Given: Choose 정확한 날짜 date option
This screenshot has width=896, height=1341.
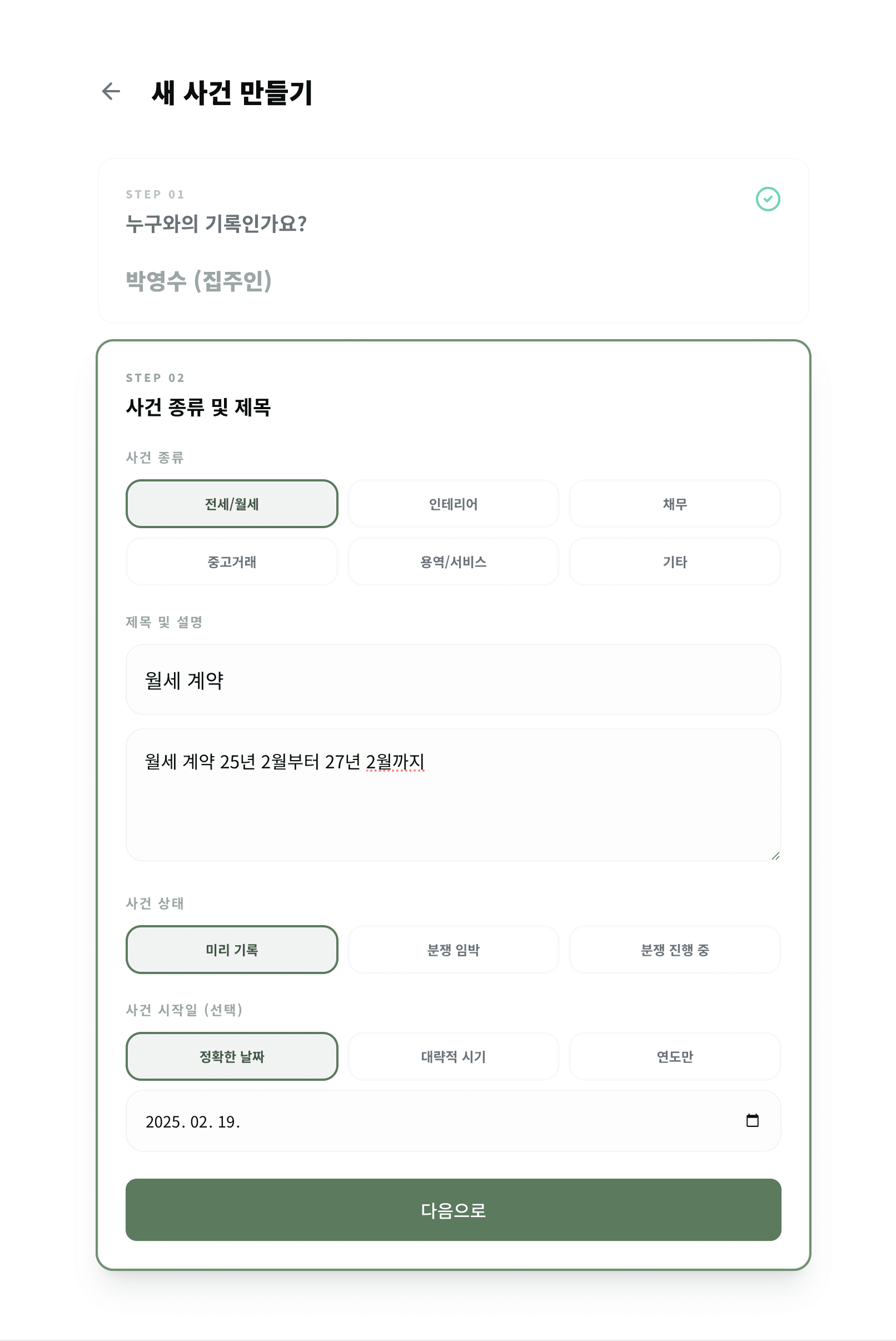Looking at the screenshot, I should click(231, 1056).
